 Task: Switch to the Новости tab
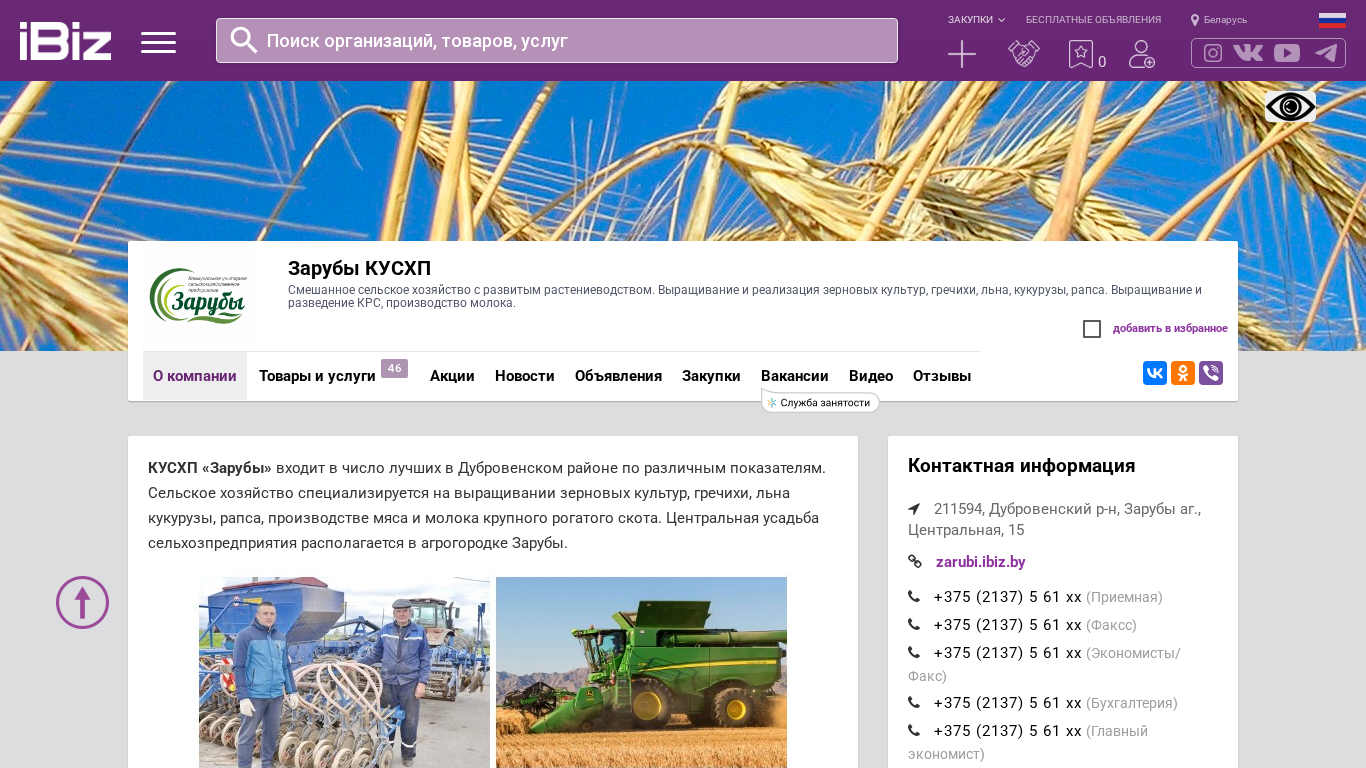click(525, 376)
